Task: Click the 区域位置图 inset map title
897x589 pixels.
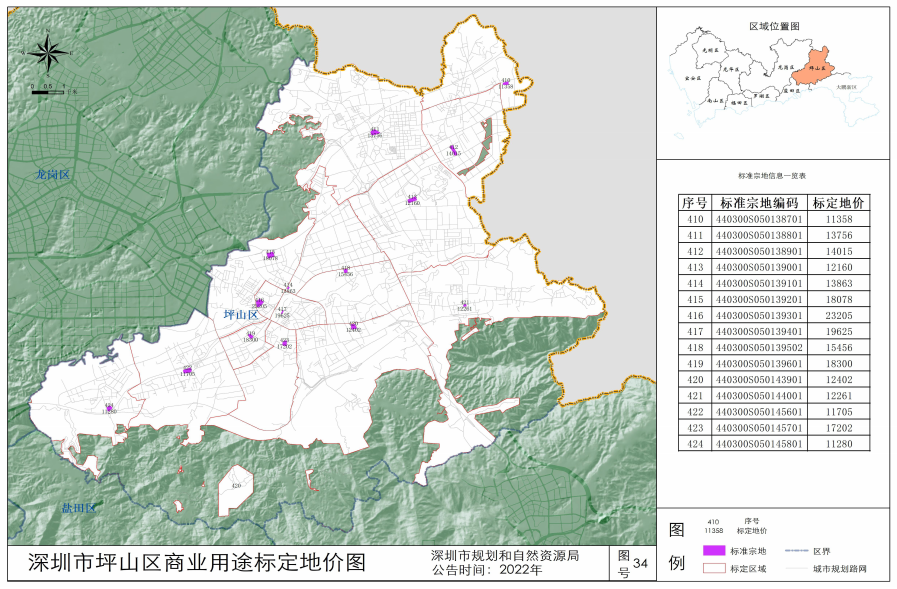Action: click(x=774, y=24)
